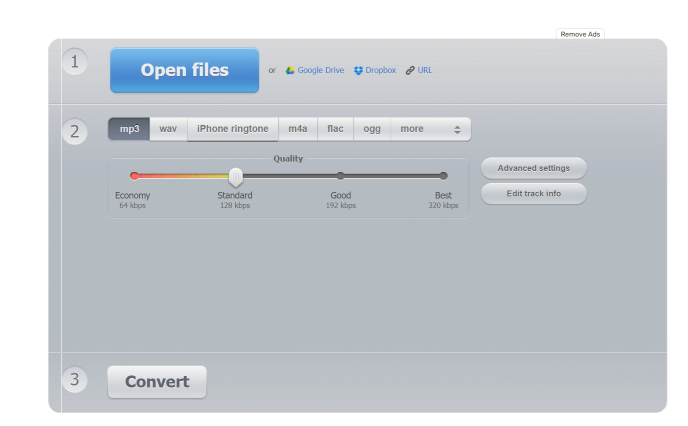Click the Standard quality label
Screen dimensions: 688x426
tap(235, 195)
